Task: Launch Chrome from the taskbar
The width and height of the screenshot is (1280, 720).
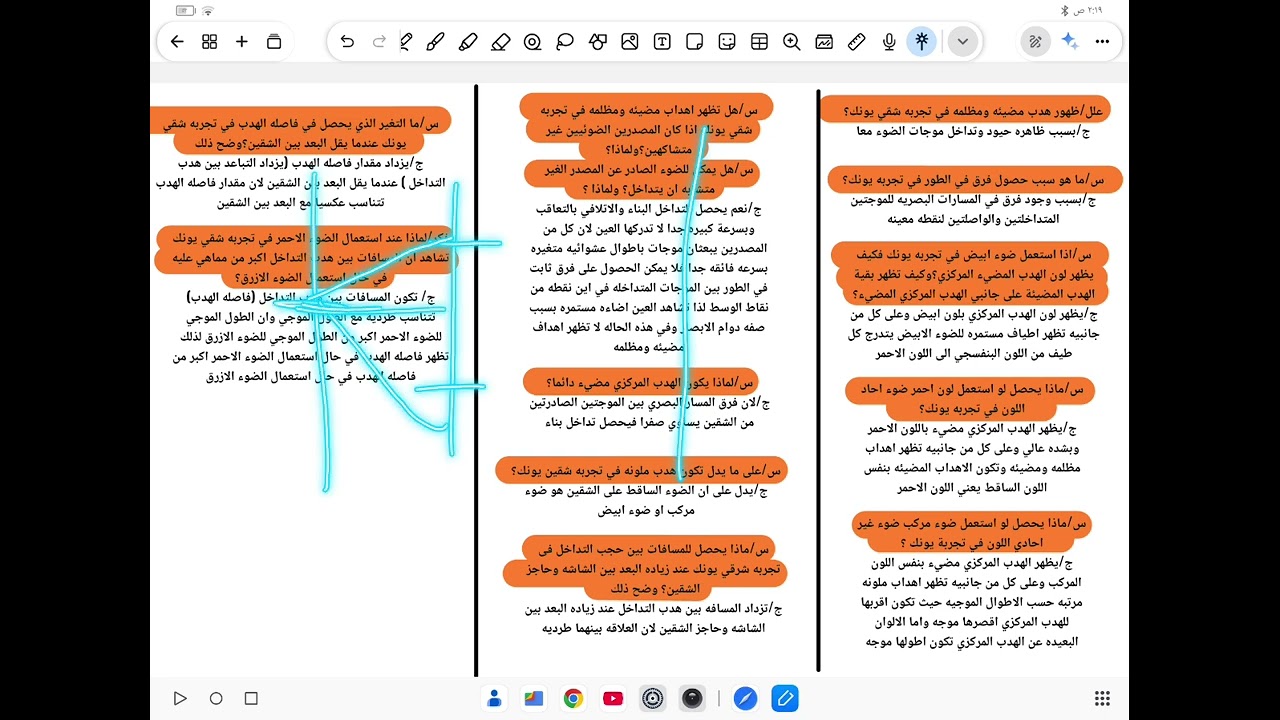Action: [573, 698]
